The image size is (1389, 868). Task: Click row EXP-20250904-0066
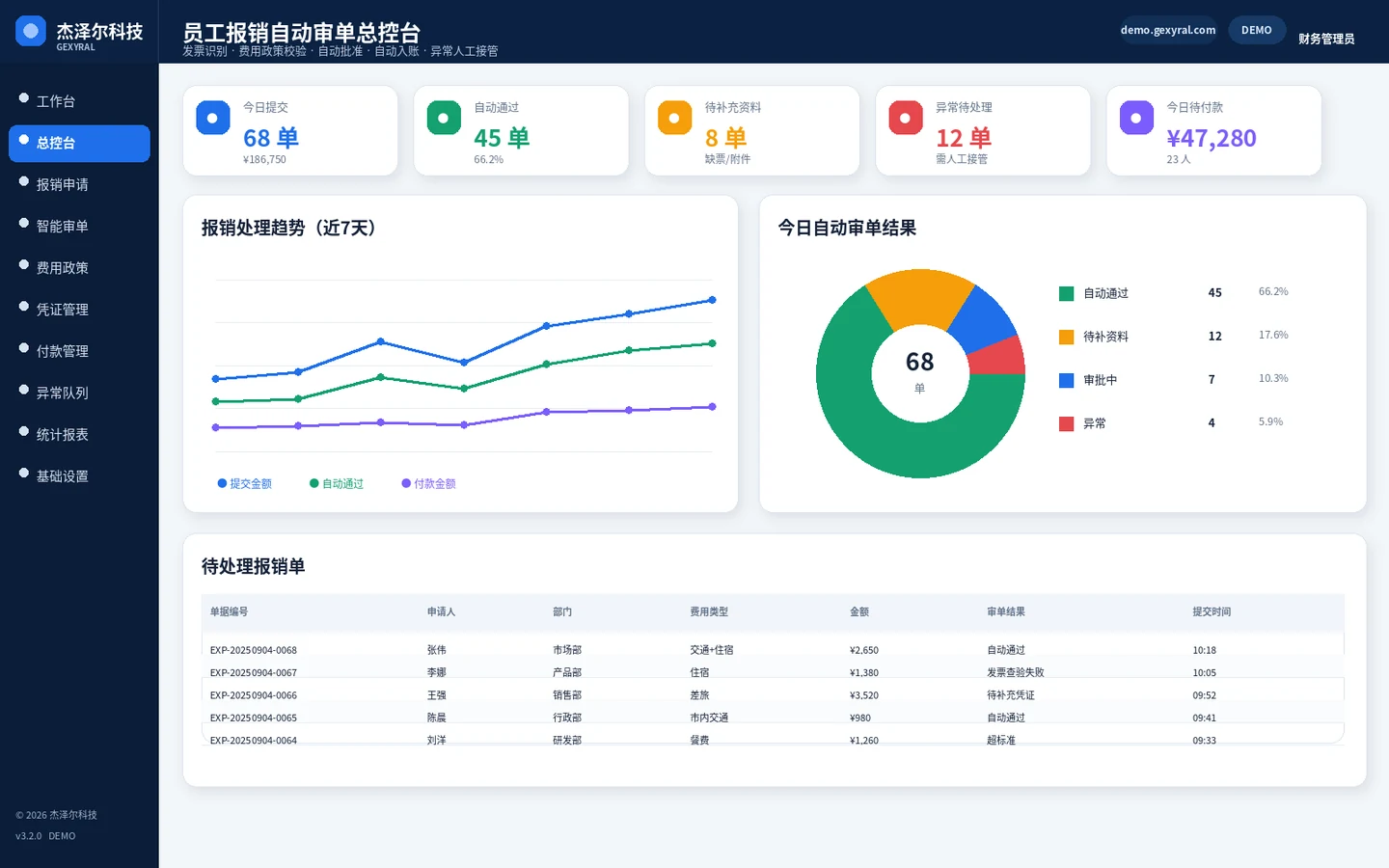pos(773,695)
